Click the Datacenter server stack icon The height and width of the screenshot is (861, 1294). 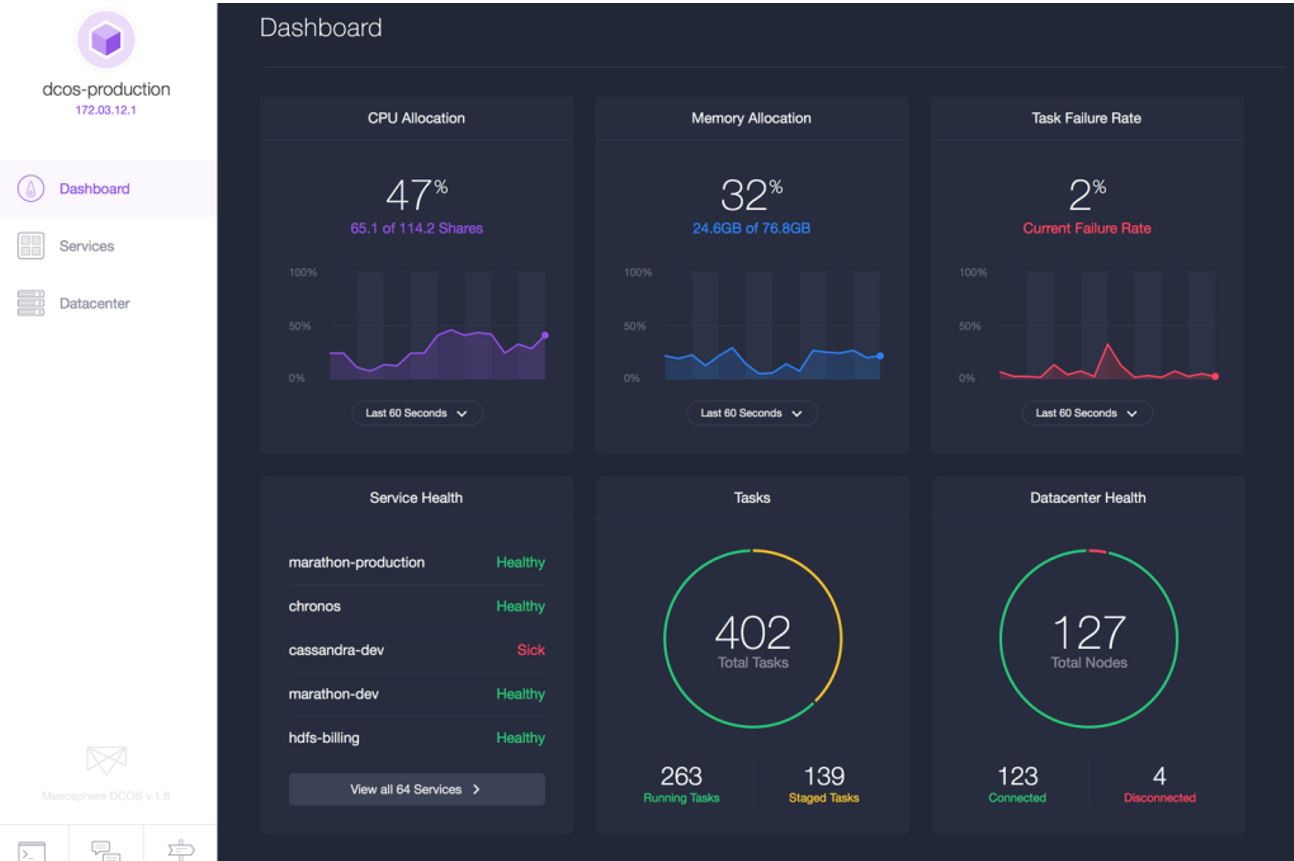(30, 303)
